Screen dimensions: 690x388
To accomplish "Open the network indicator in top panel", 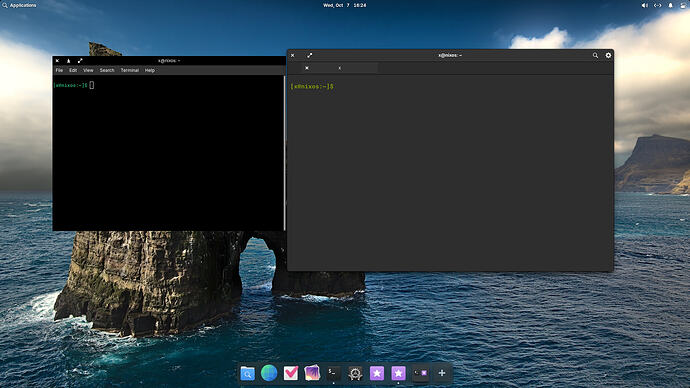I will 657,5.
